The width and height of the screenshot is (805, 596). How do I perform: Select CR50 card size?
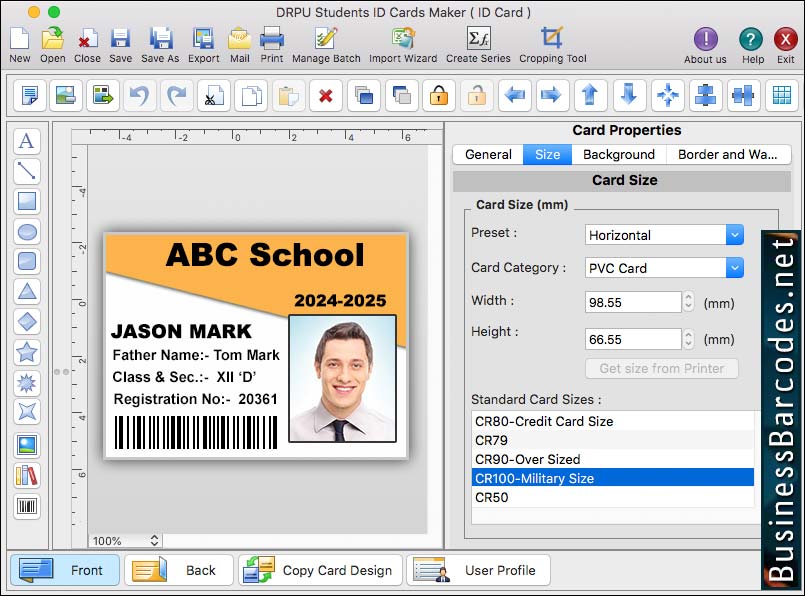[612, 497]
